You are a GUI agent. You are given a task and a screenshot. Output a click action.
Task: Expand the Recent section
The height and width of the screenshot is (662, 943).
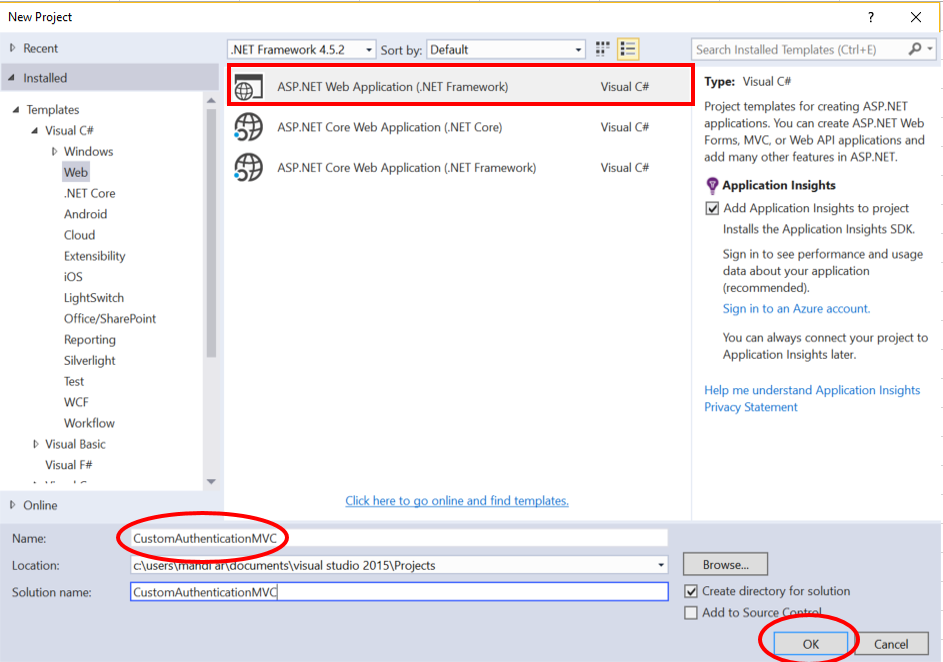(13, 48)
